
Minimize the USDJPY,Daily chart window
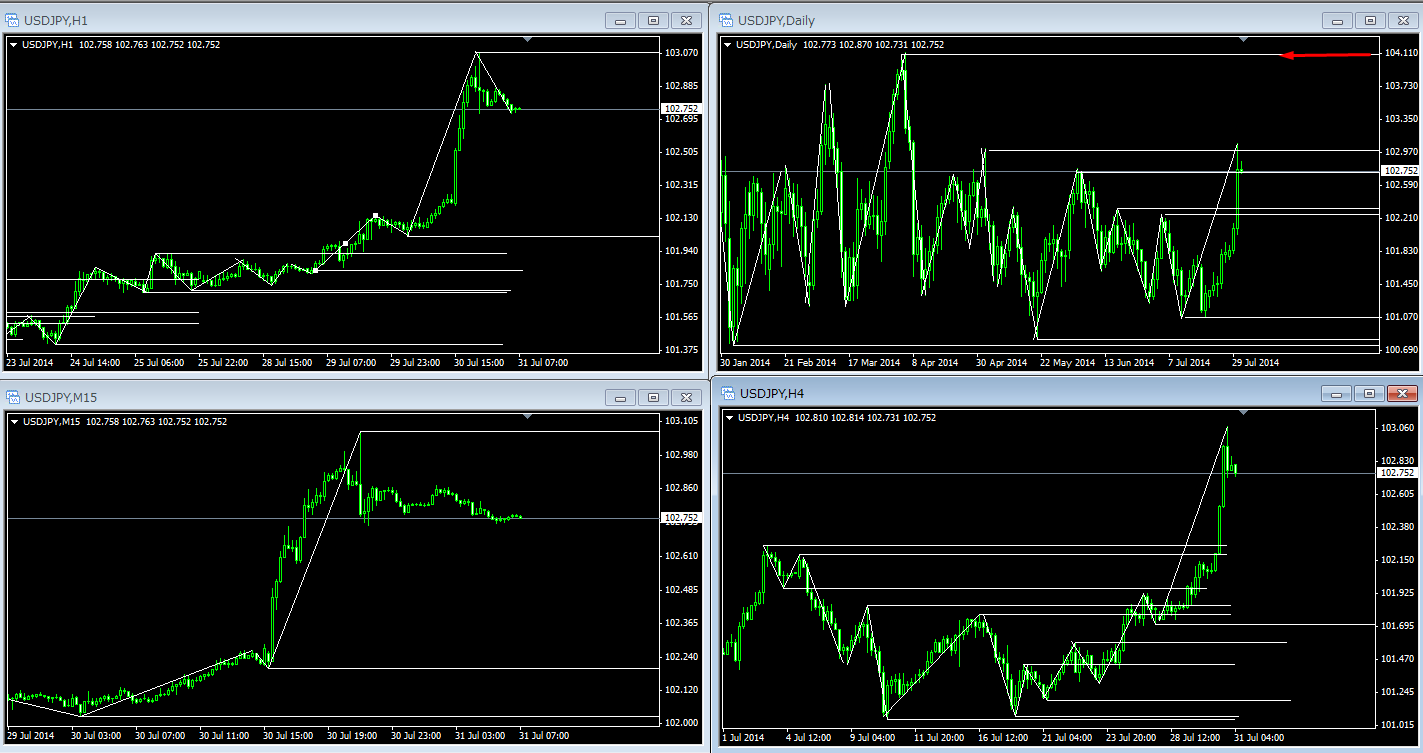[x=1338, y=20]
